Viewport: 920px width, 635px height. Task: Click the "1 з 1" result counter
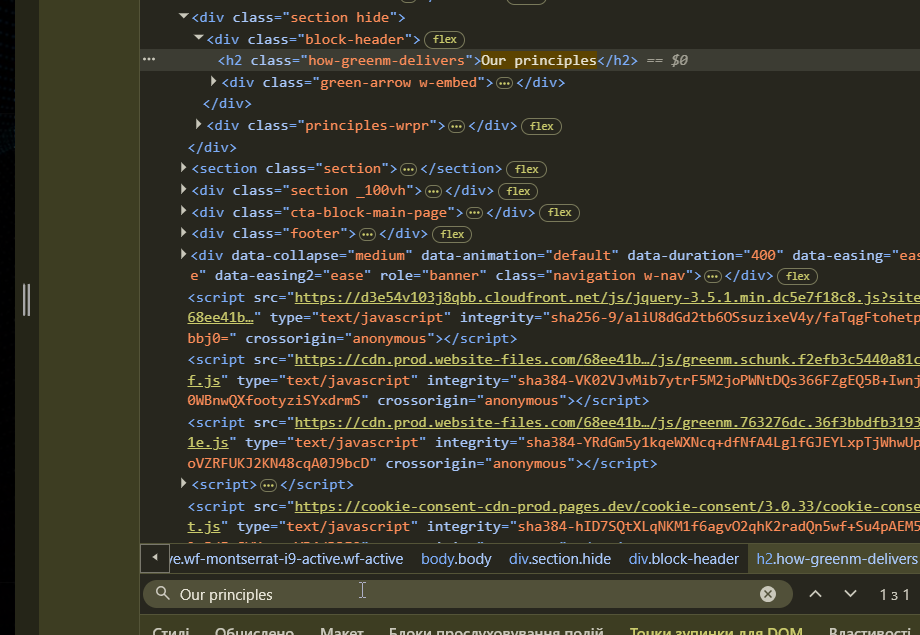pyautogui.click(x=895, y=595)
